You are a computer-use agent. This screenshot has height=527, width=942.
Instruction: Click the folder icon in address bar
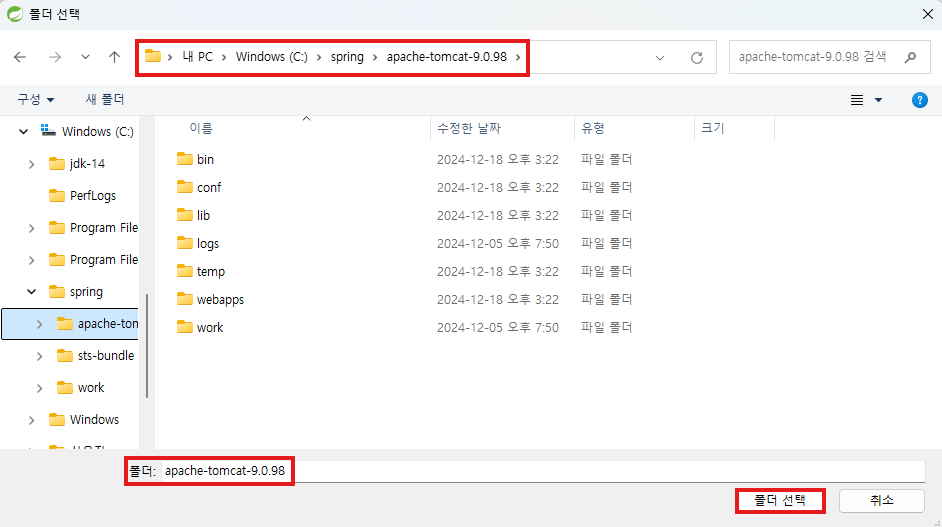(x=153, y=56)
